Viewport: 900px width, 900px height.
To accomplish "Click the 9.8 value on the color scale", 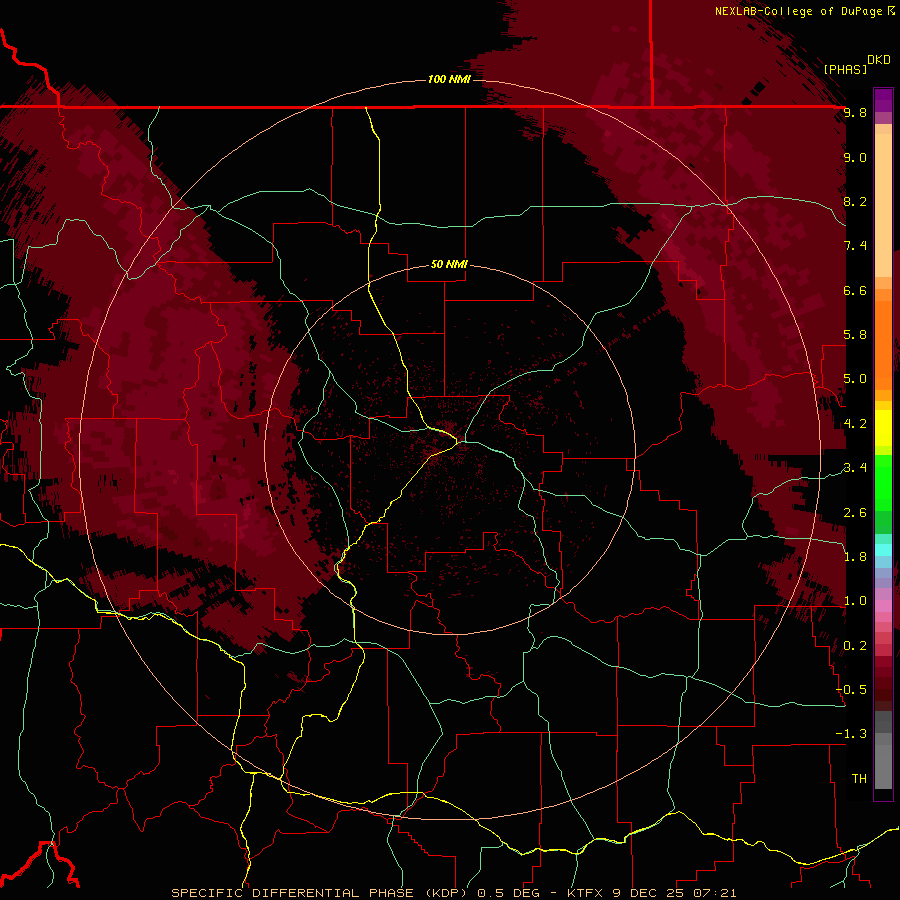I will (855, 113).
